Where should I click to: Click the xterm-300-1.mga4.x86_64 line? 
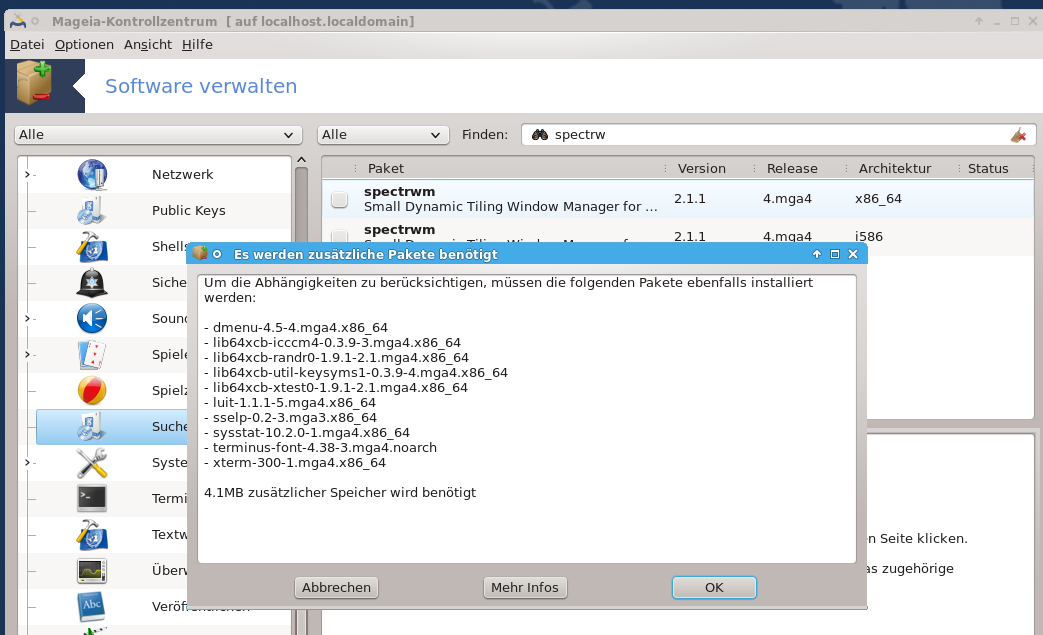pyautogui.click(x=295, y=463)
